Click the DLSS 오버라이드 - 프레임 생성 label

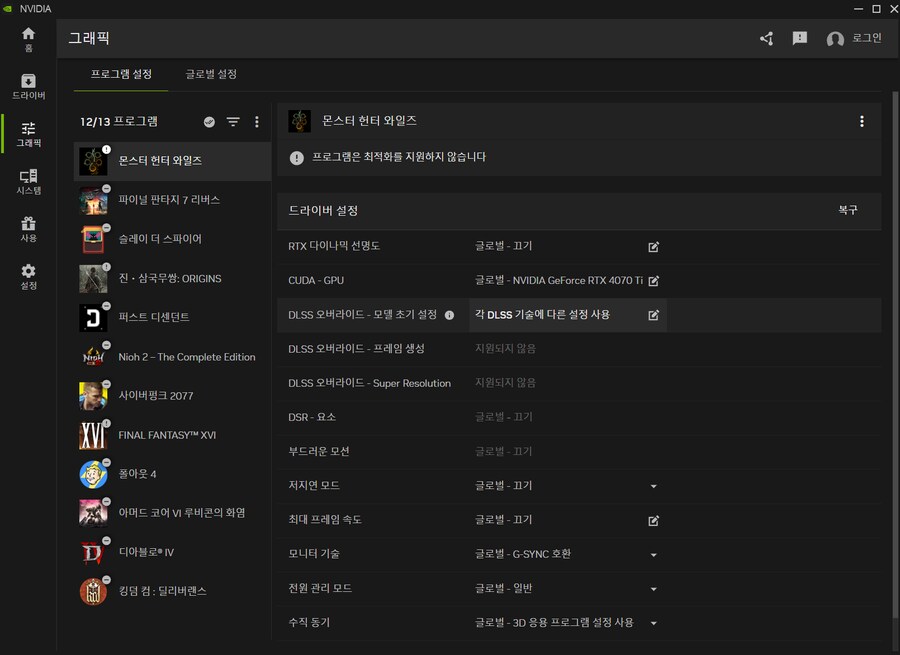tap(356, 348)
